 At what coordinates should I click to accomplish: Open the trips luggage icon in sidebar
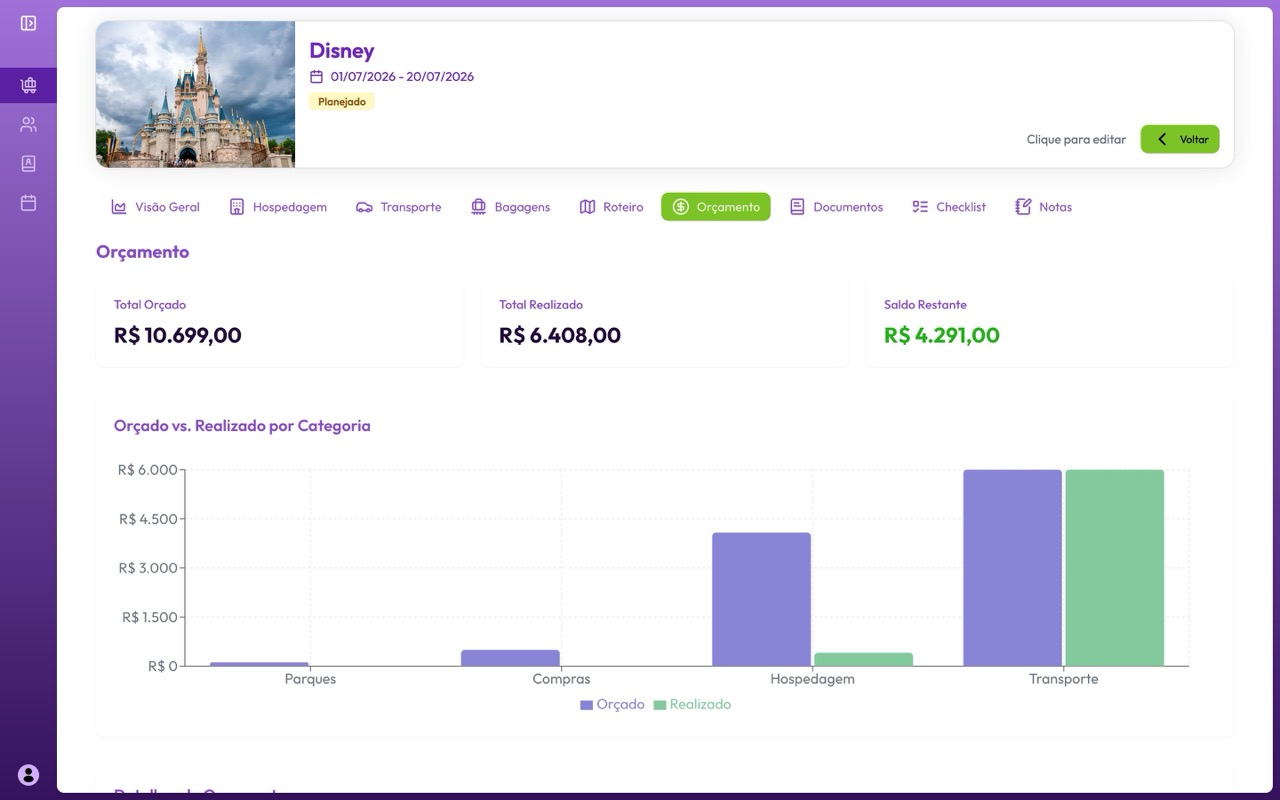click(28, 86)
